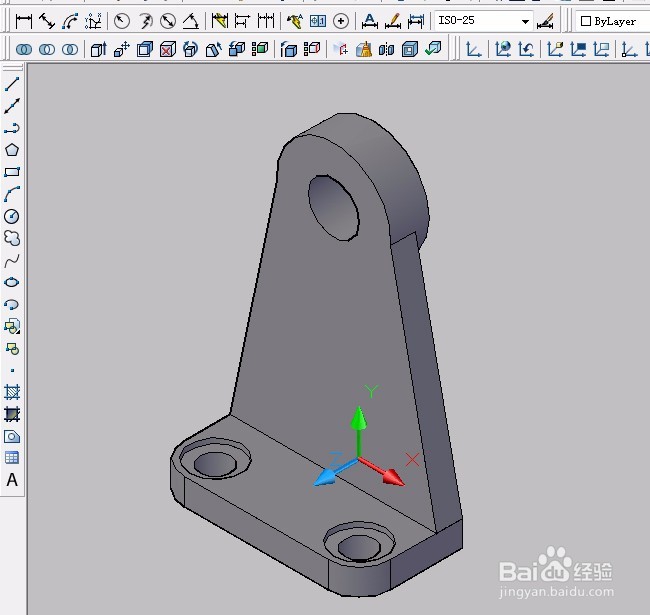
Task: Select the Offset Faces tool
Action: (145, 49)
